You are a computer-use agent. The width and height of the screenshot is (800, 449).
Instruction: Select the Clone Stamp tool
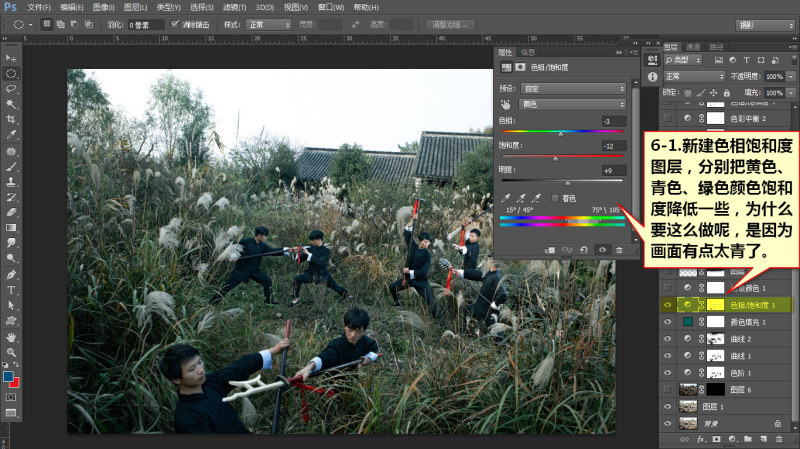tap(11, 182)
